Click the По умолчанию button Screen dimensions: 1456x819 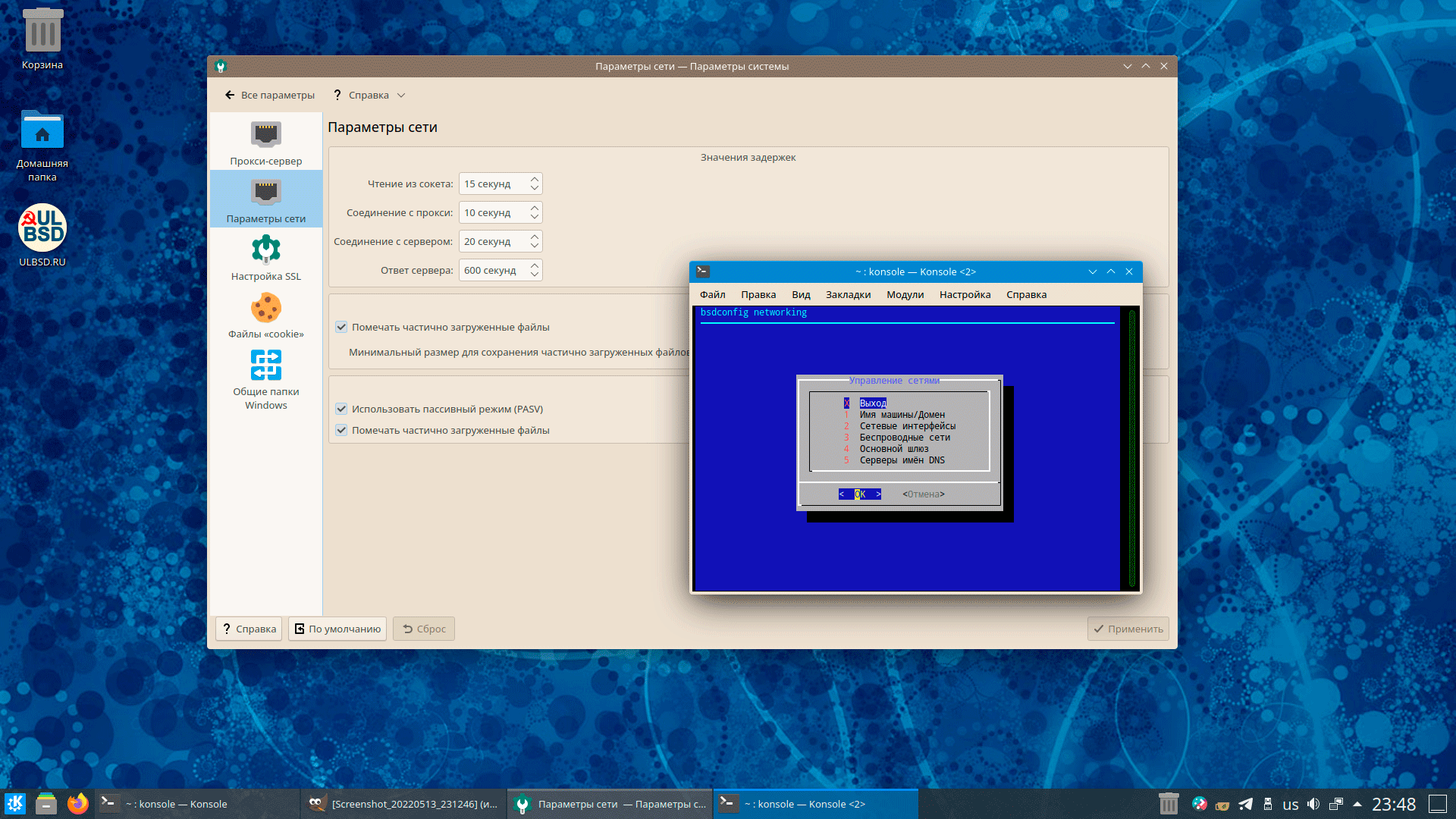coord(337,629)
